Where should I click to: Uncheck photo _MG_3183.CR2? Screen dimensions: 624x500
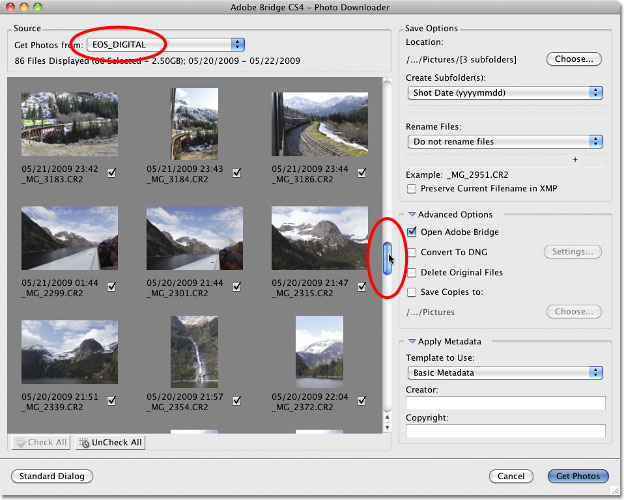(112, 173)
